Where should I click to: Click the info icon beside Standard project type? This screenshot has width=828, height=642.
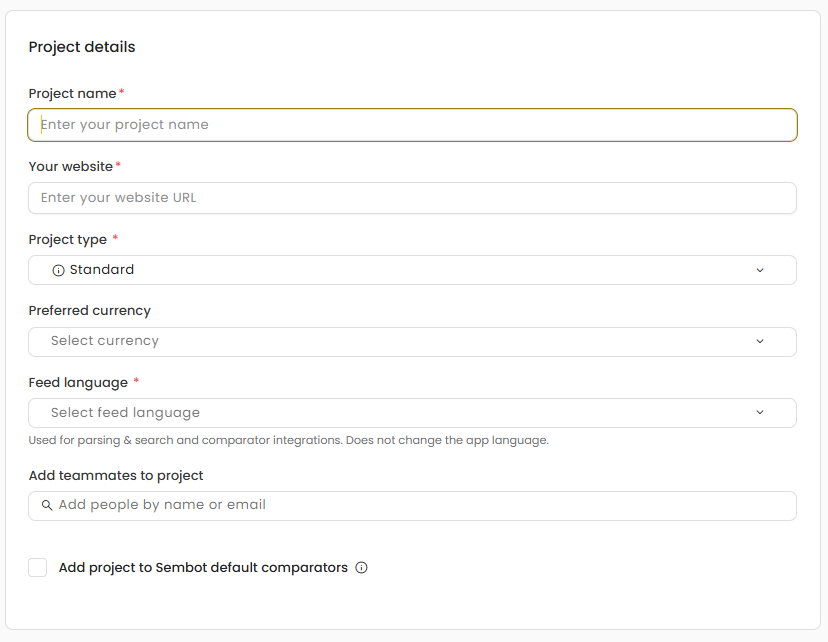click(x=58, y=270)
